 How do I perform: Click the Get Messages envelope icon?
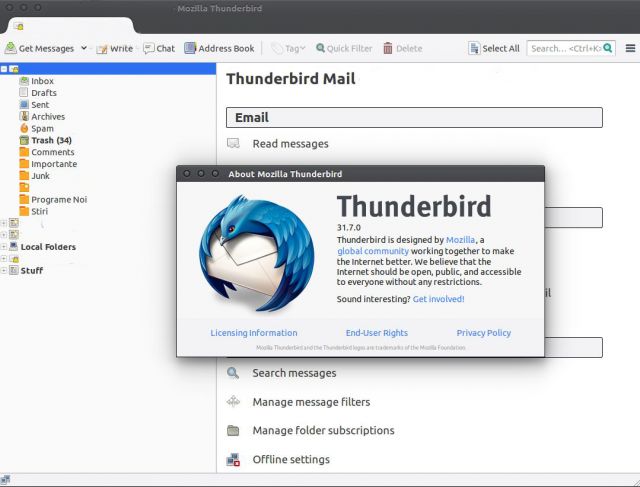(x=11, y=48)
